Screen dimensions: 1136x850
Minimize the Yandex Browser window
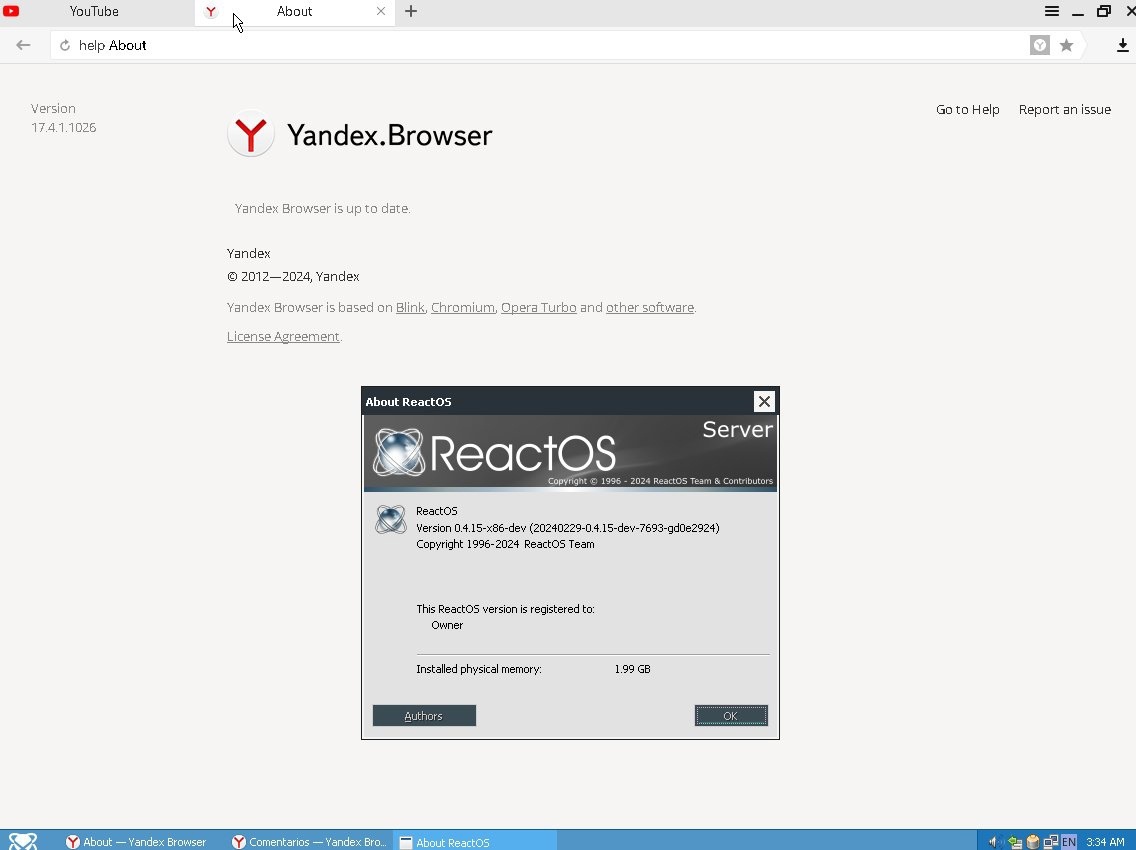pos(1078,12)
